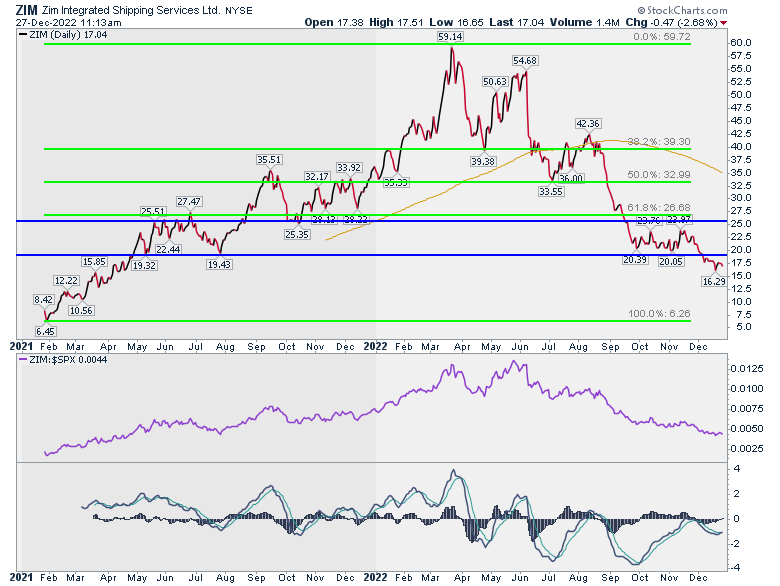Click the 19.43 low price label
This screenshot has height=586, width=780.
coord(219,265)
